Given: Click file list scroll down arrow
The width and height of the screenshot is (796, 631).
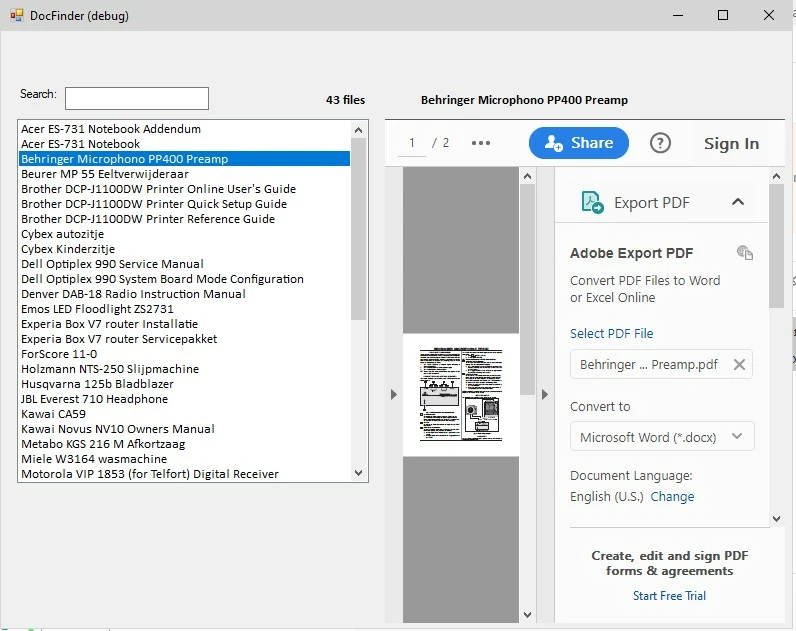Looking at the screenshot, I should 358,473.
